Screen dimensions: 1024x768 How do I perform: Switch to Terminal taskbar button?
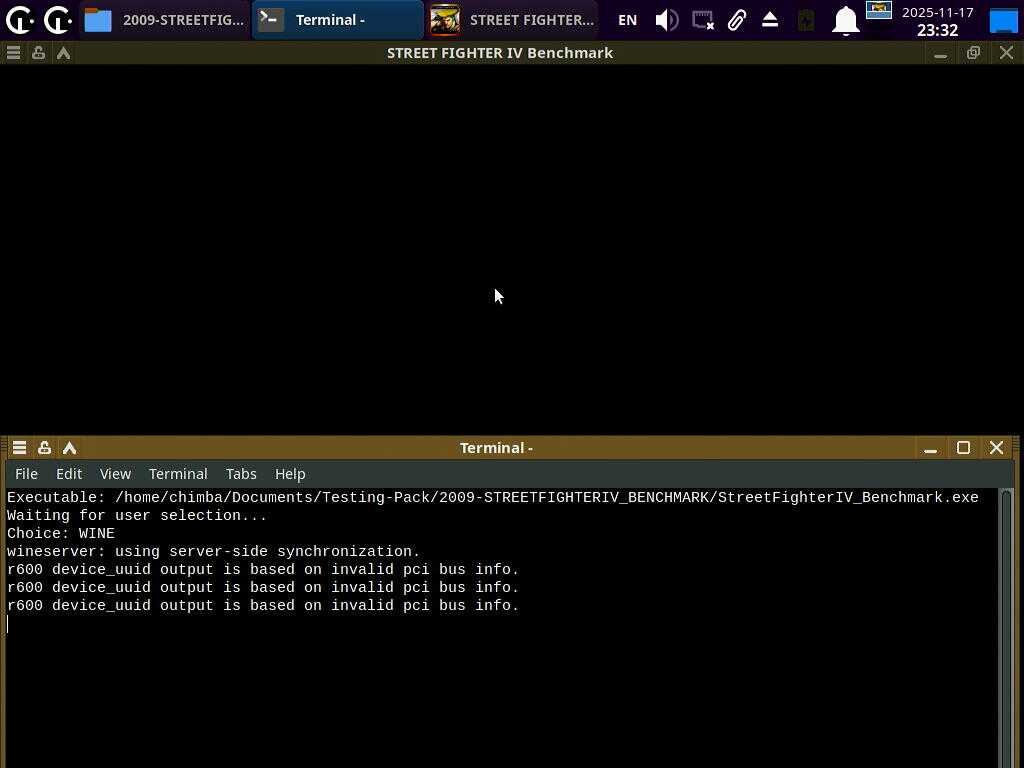pyautogui.click(x=338, y=20)
